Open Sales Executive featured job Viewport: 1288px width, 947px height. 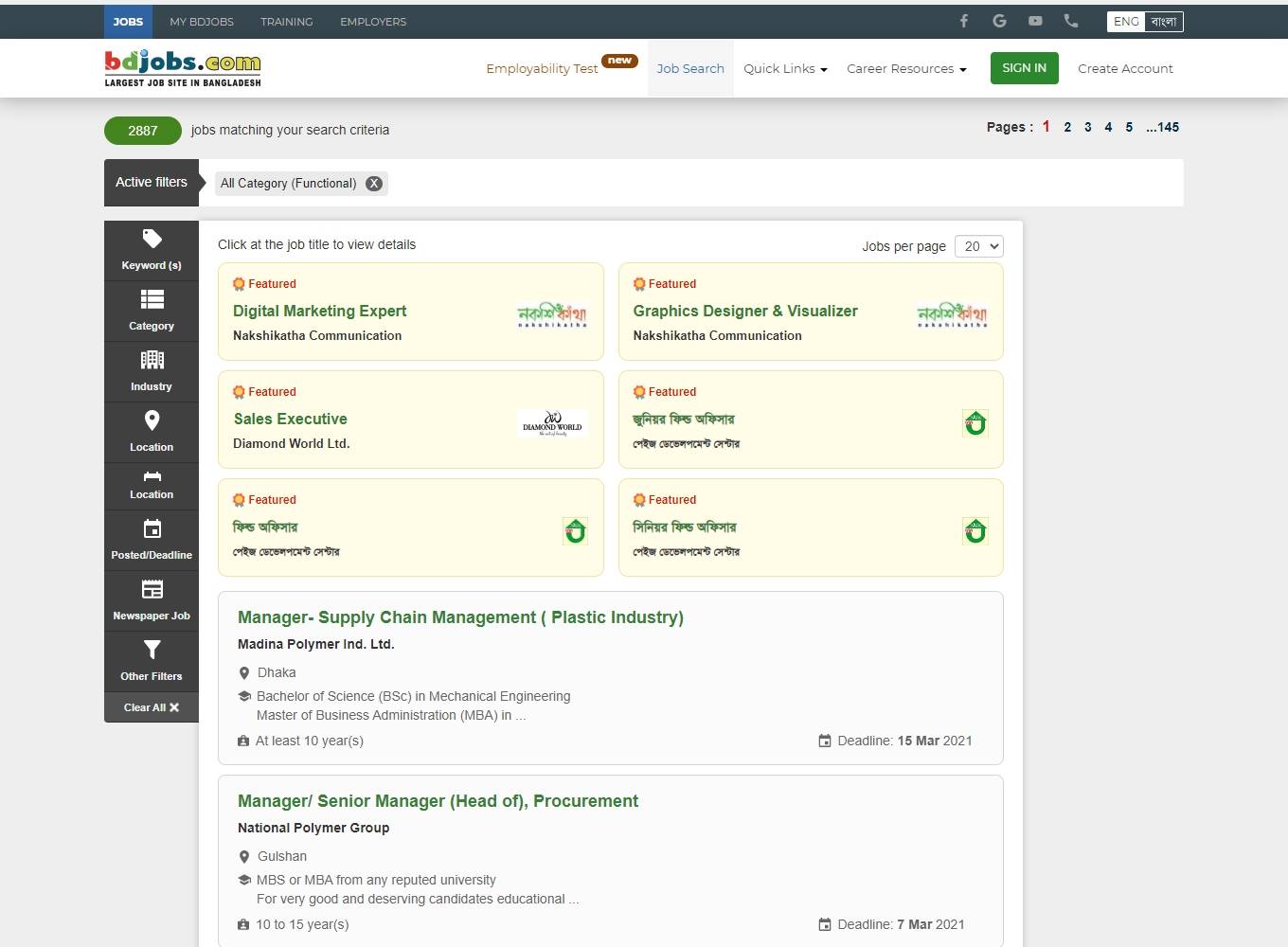(290, 419)
